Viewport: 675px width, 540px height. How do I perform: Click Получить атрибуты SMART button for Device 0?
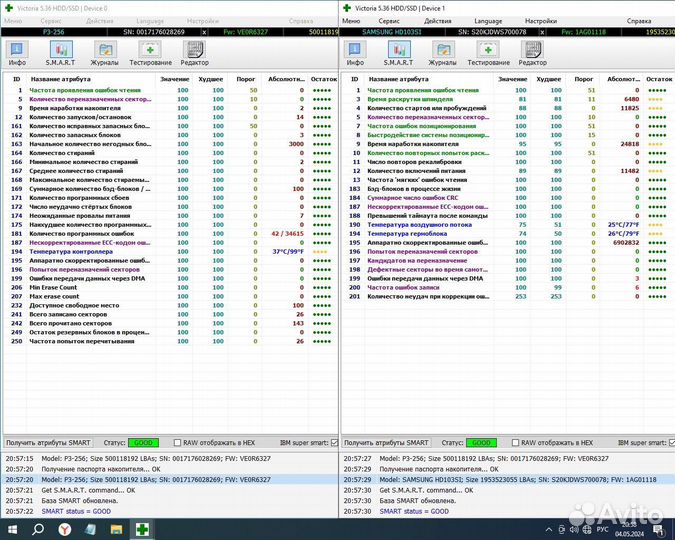tap(48, 442)
